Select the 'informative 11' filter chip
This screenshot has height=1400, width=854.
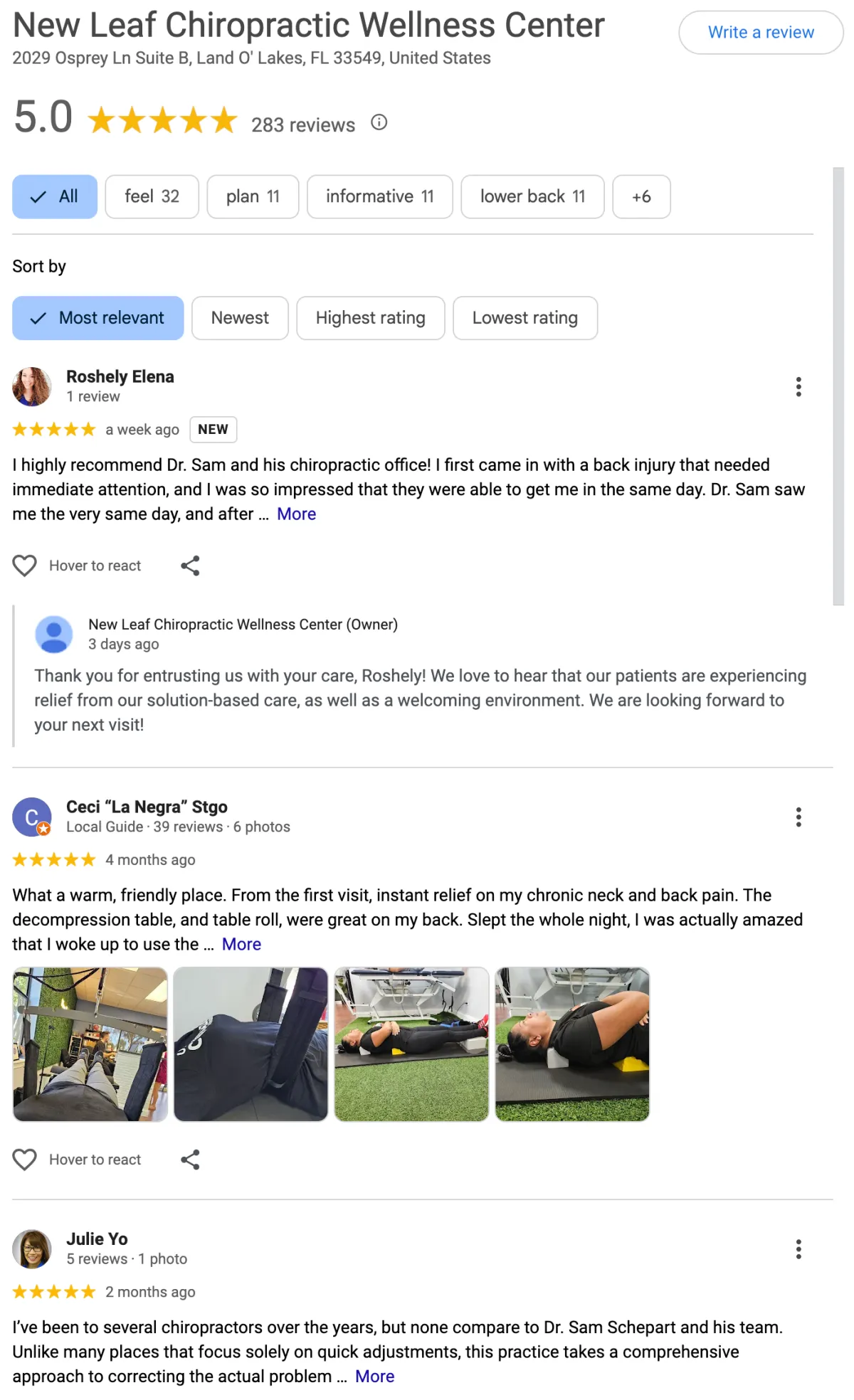pos(379,196)
